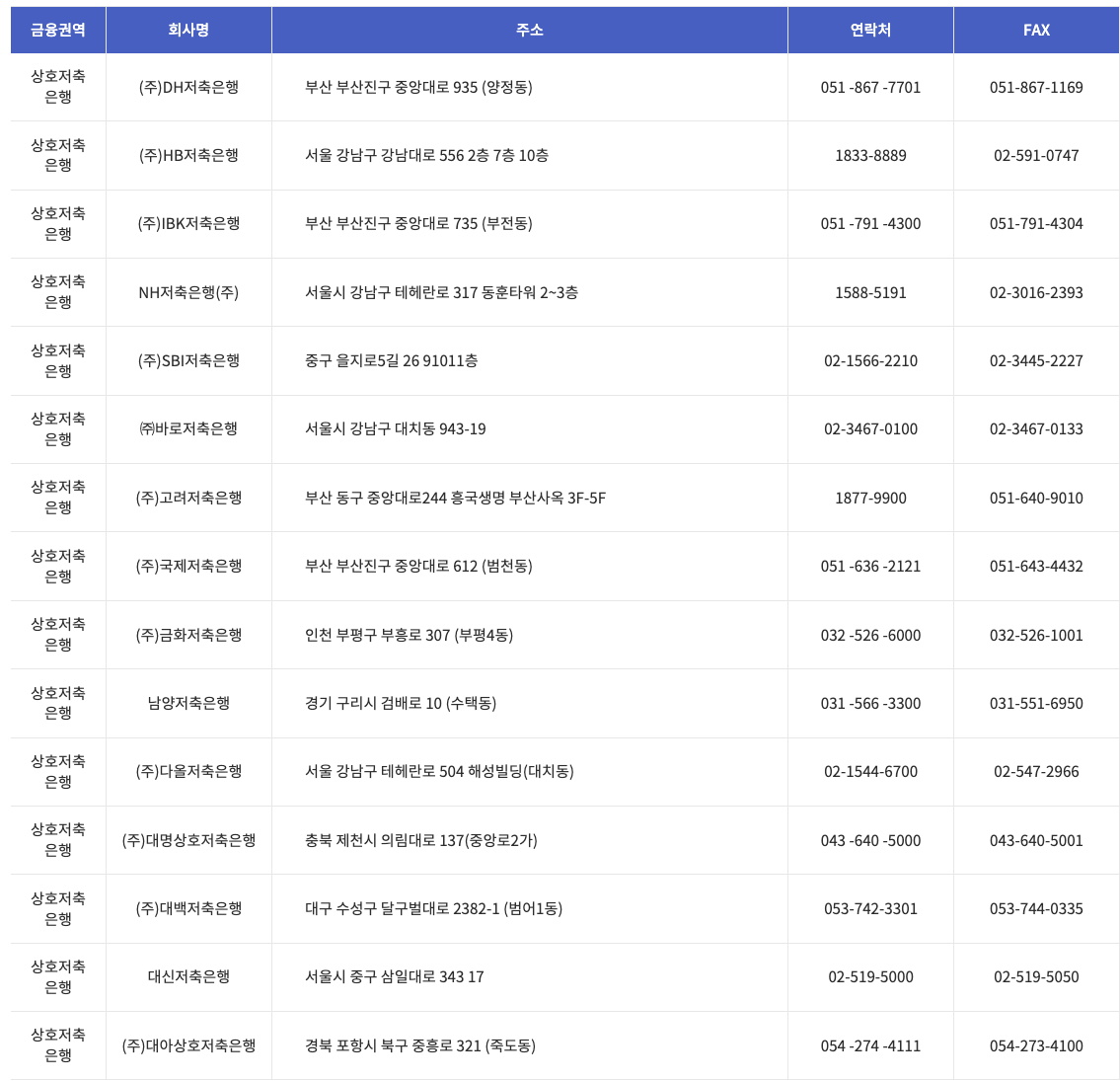1120x1081 pixels.
Task: Select company name 남양저축은행
Action: pos(188,703)
